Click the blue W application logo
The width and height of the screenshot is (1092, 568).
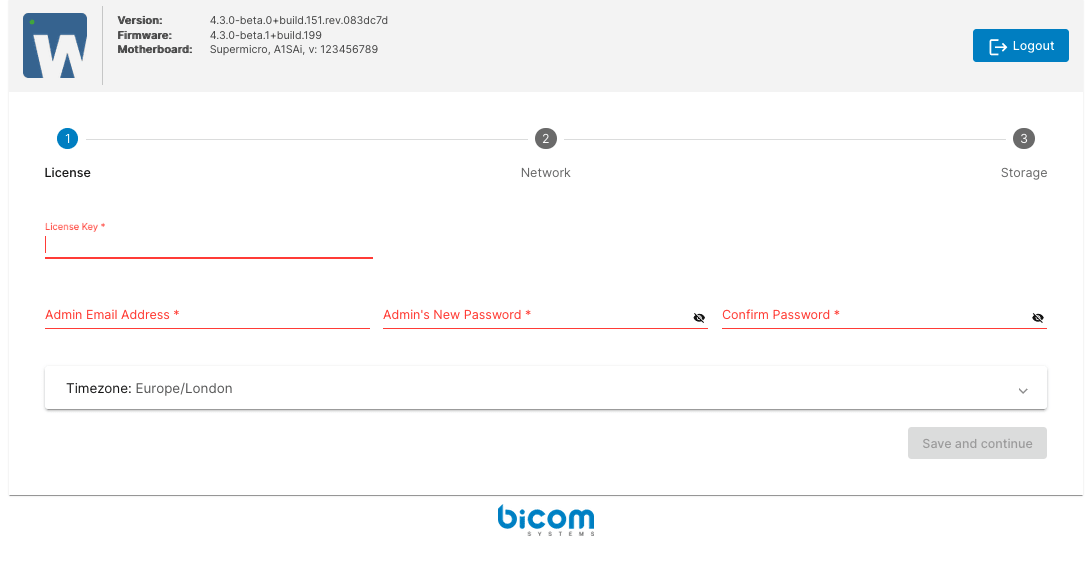[x=55, y=45]
